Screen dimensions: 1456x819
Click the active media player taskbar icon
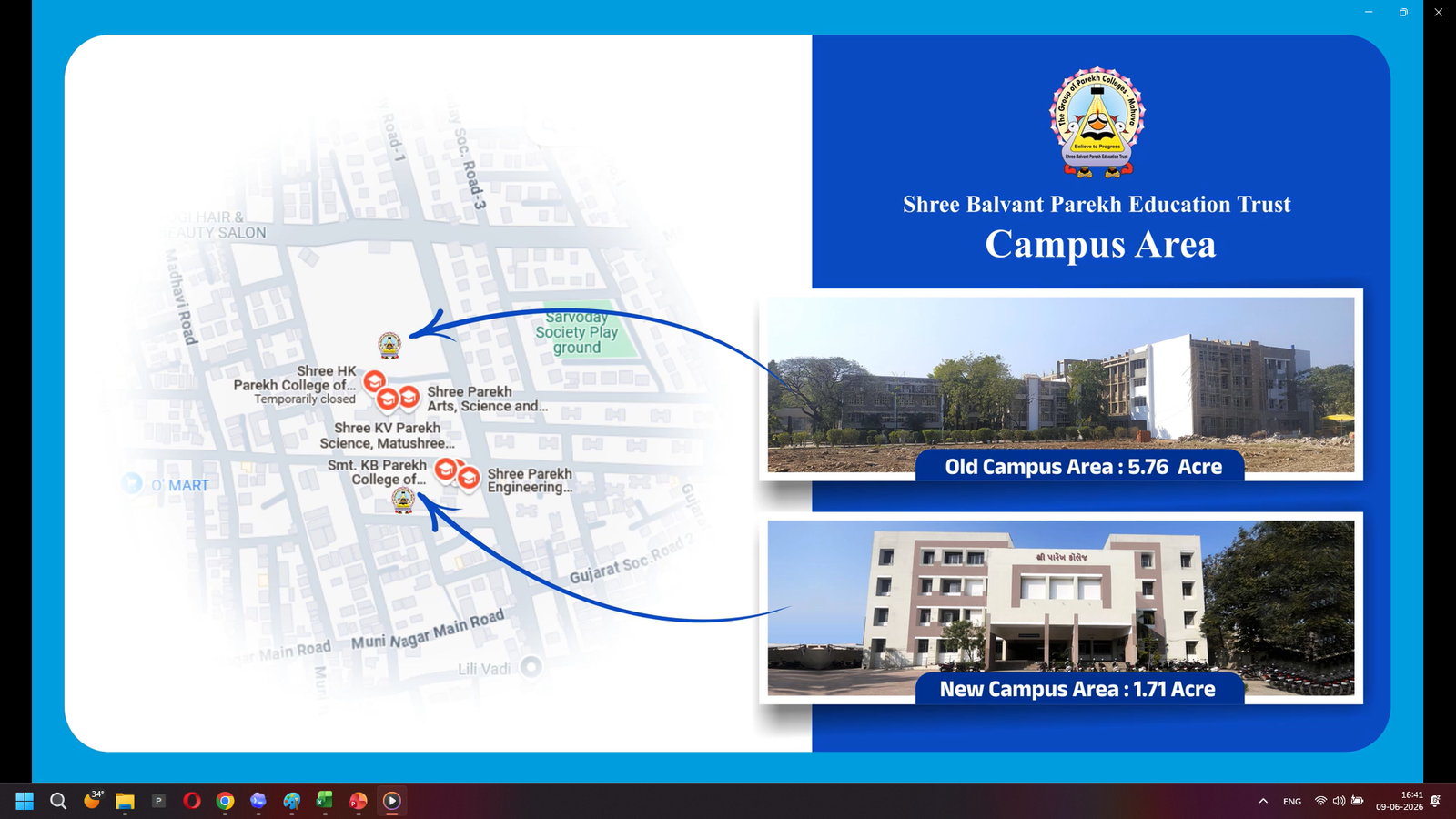392,801
